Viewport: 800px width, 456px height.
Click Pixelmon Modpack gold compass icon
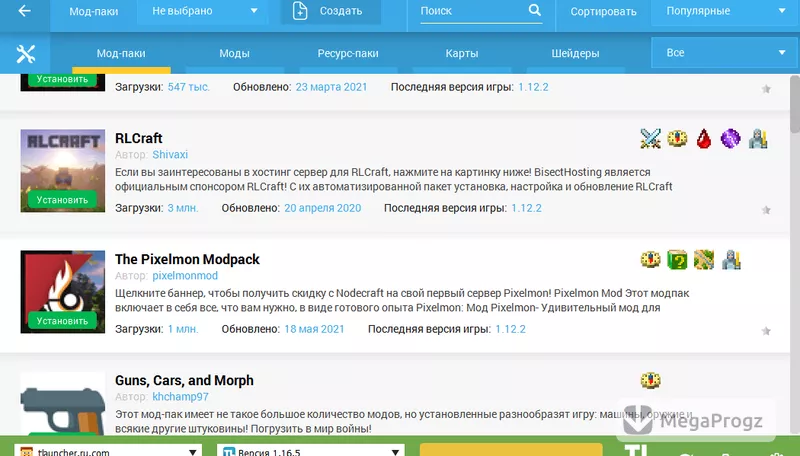coord(651,260)
